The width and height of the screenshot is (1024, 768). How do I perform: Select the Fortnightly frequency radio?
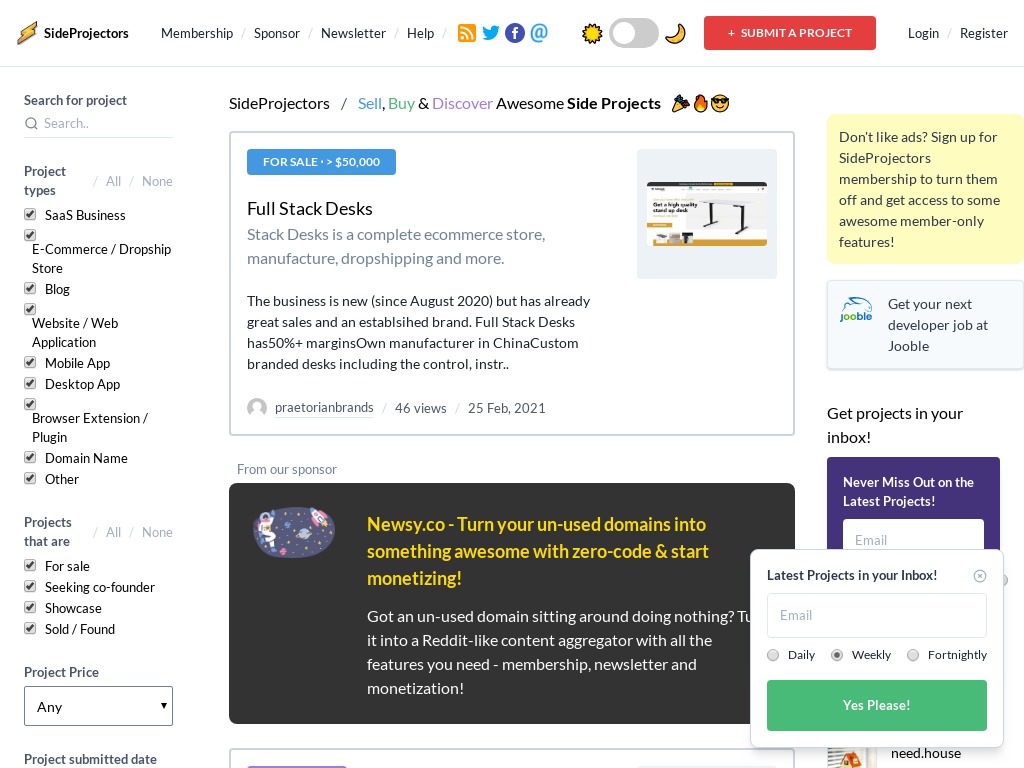tap(913, 655)
